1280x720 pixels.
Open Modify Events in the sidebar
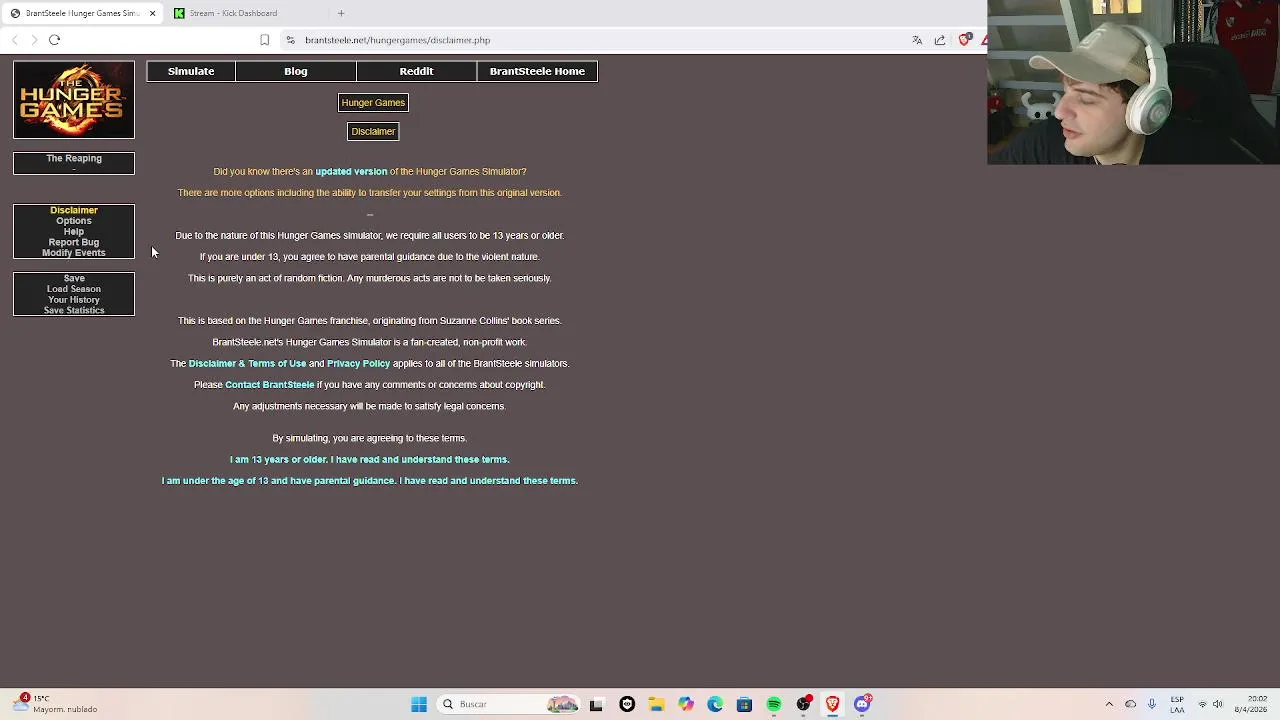(x=74, y=253)
